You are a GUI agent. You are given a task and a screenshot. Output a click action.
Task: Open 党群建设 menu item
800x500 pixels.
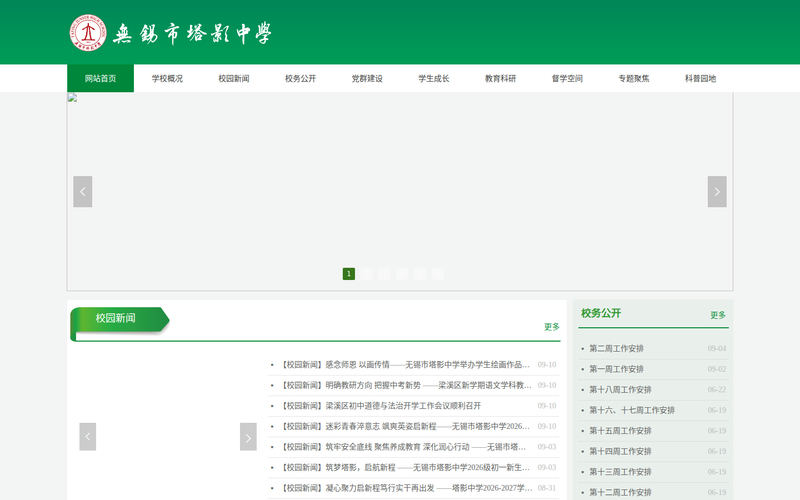click(367, 78)
